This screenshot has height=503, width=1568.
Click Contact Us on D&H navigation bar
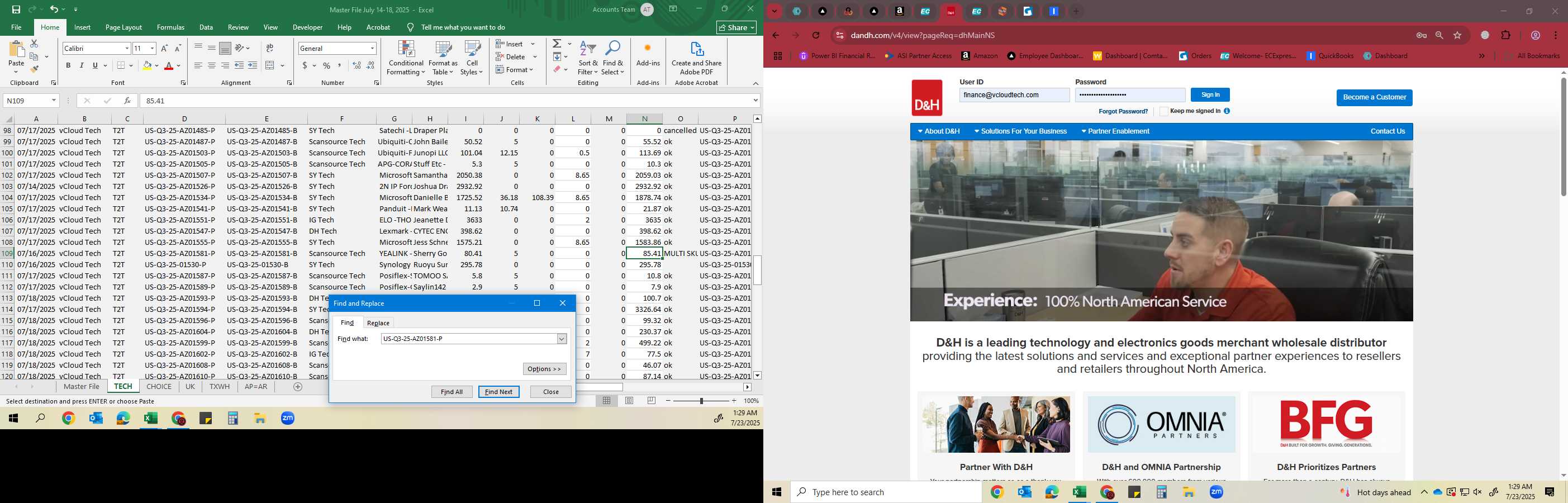[x=1387, y=131]
